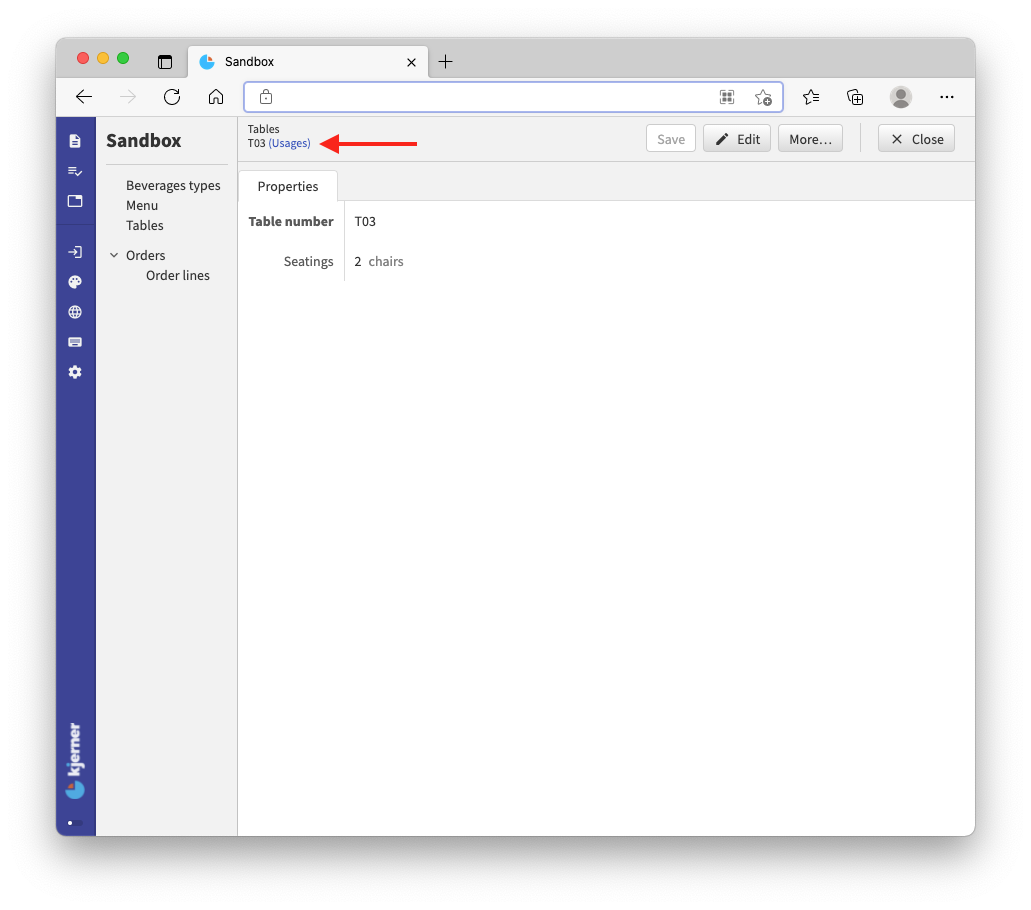Open the tab actions icon left of the Sandbox tab

(x=165, y=62)
